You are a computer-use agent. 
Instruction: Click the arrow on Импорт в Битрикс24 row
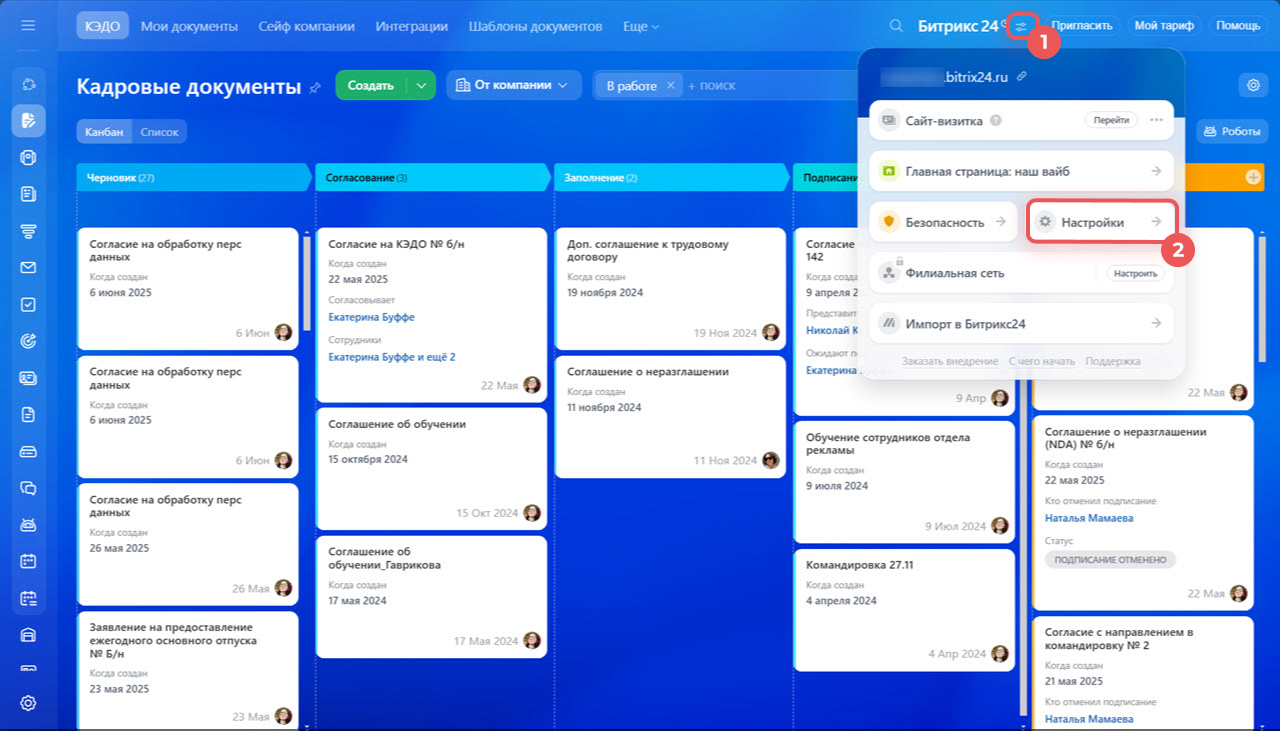(x=1156, y=324)
